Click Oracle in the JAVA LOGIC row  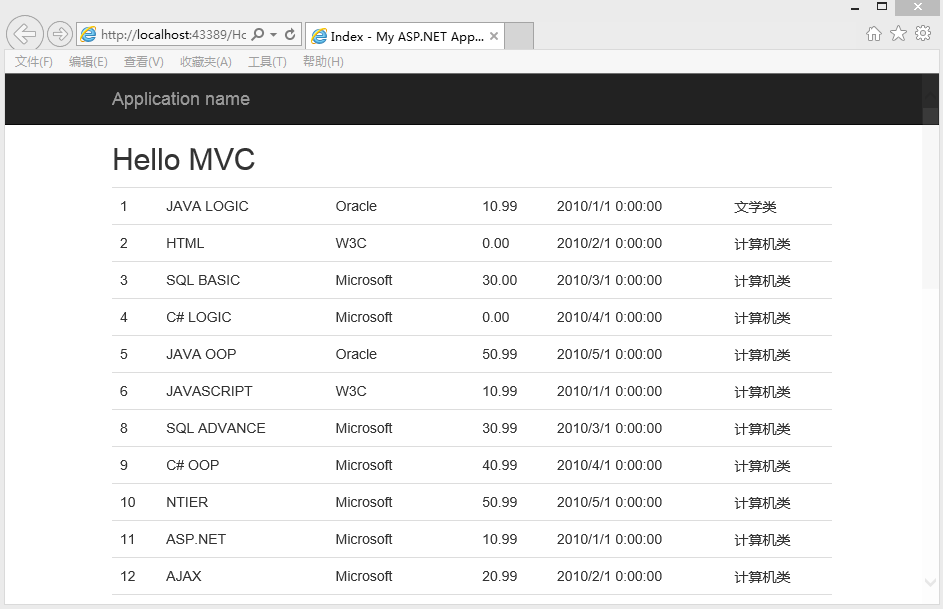point(356,206)
